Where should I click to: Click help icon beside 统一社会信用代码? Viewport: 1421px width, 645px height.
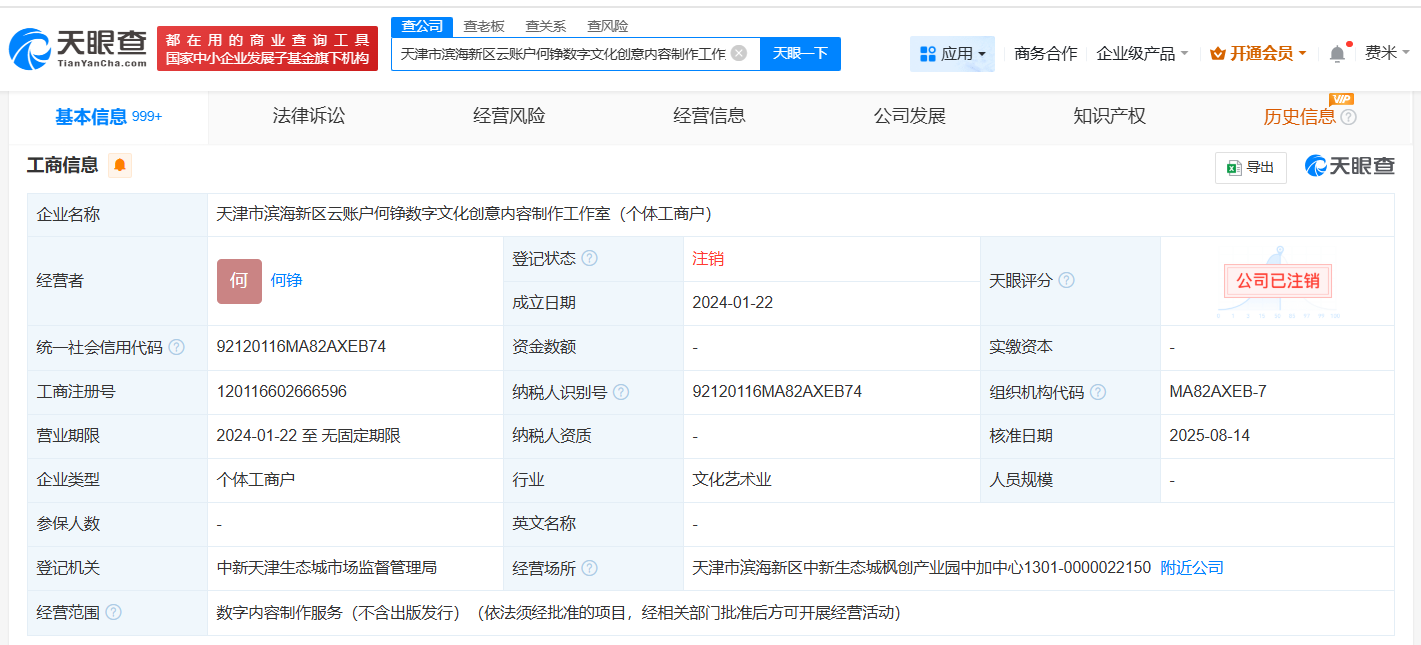(x=176, y=347)
